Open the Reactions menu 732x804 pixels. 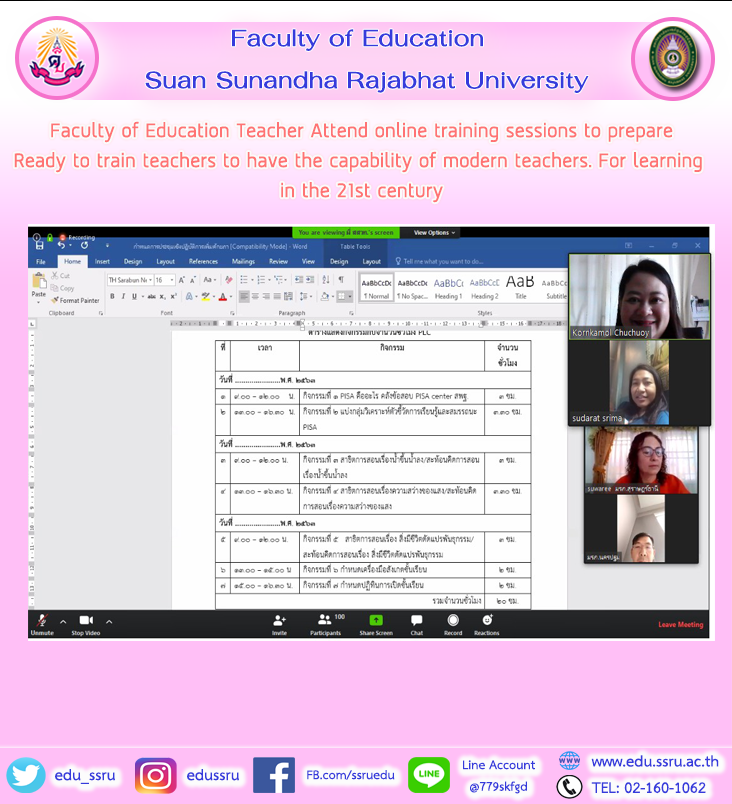487,620
